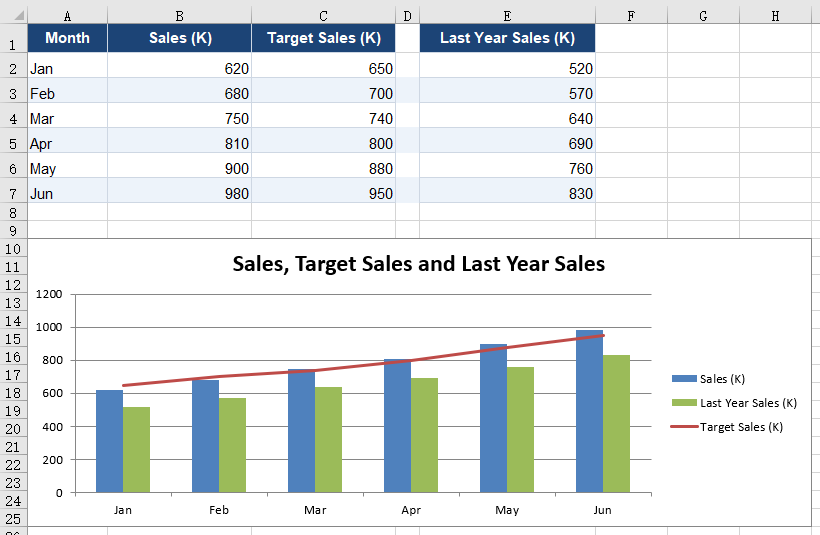Select column E header
820x535 pixels.
(x=507, y=16)
